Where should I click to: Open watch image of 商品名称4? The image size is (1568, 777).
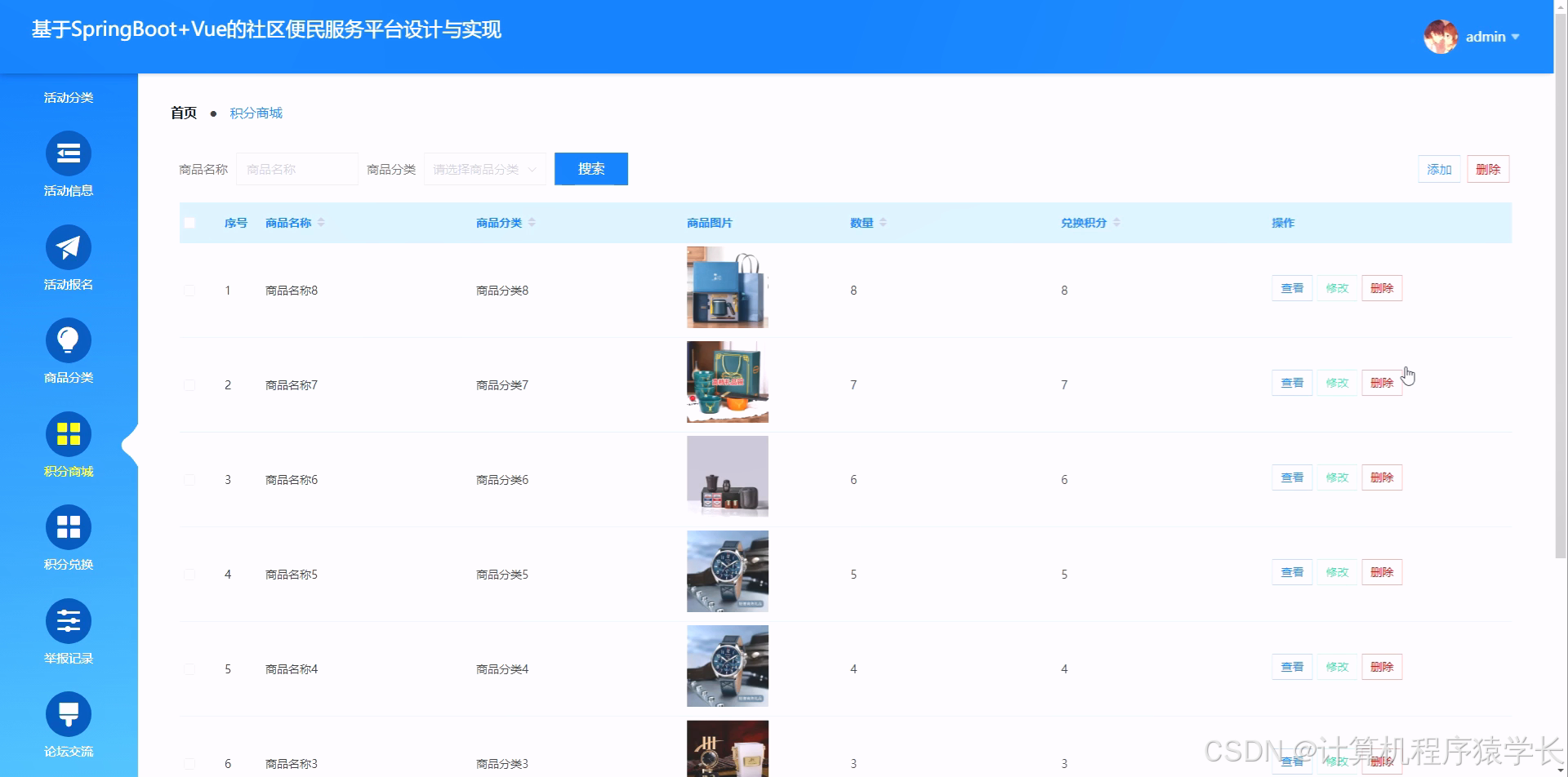728,666
